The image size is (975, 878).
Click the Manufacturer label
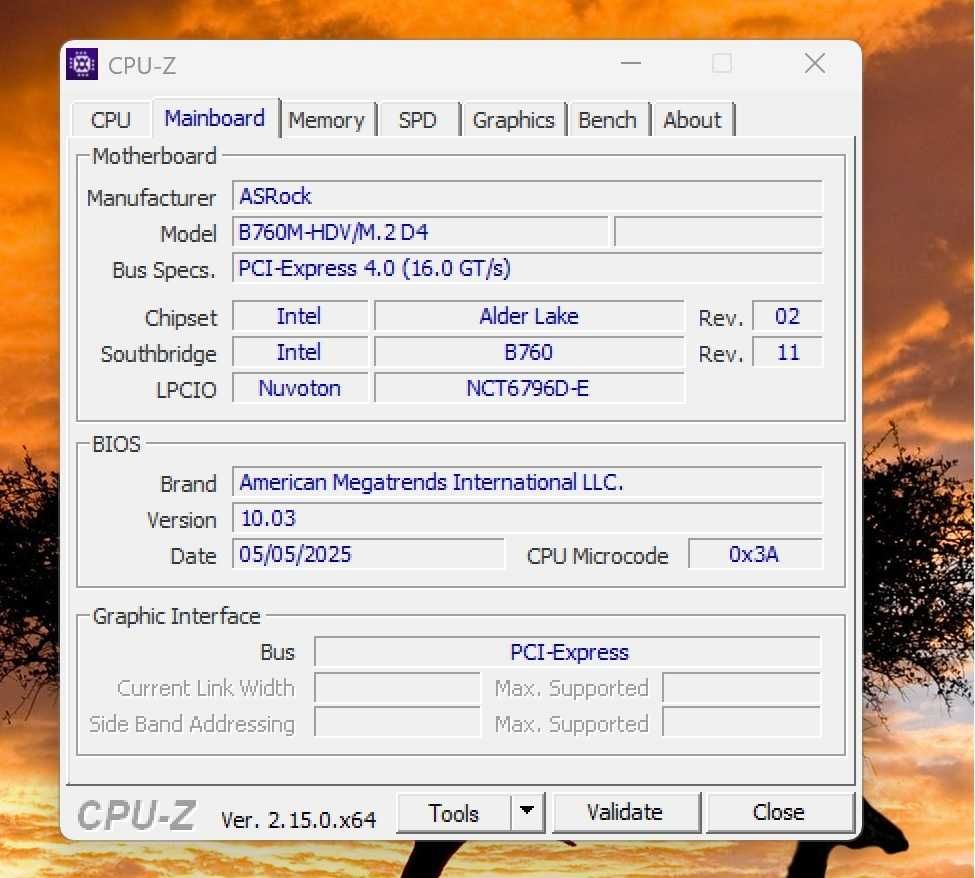[151, 198]
